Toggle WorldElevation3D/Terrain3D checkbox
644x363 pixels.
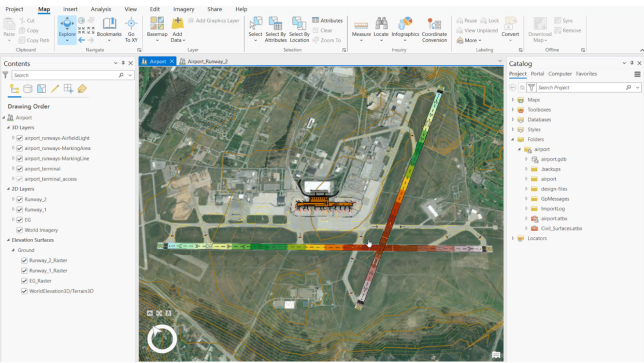coord(24,291)
